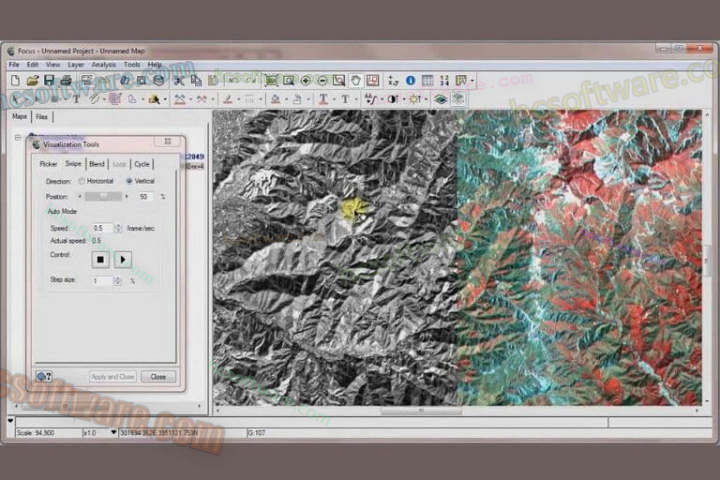Image resolution: width=720 pixels, height=480 pixels.
Task: Click the Print icon
Action: [66, 80]
